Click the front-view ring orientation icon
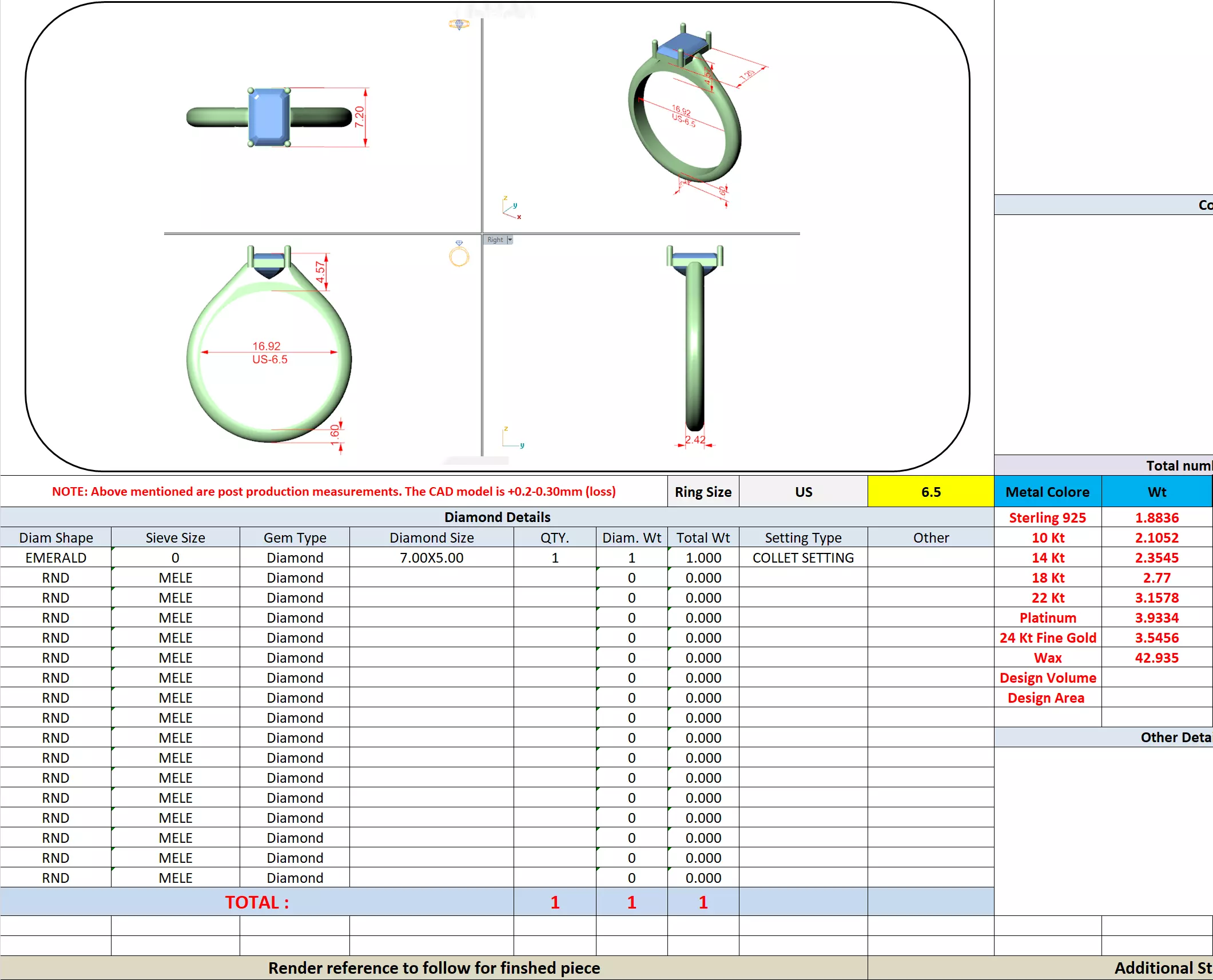 [x=459, y=254]
